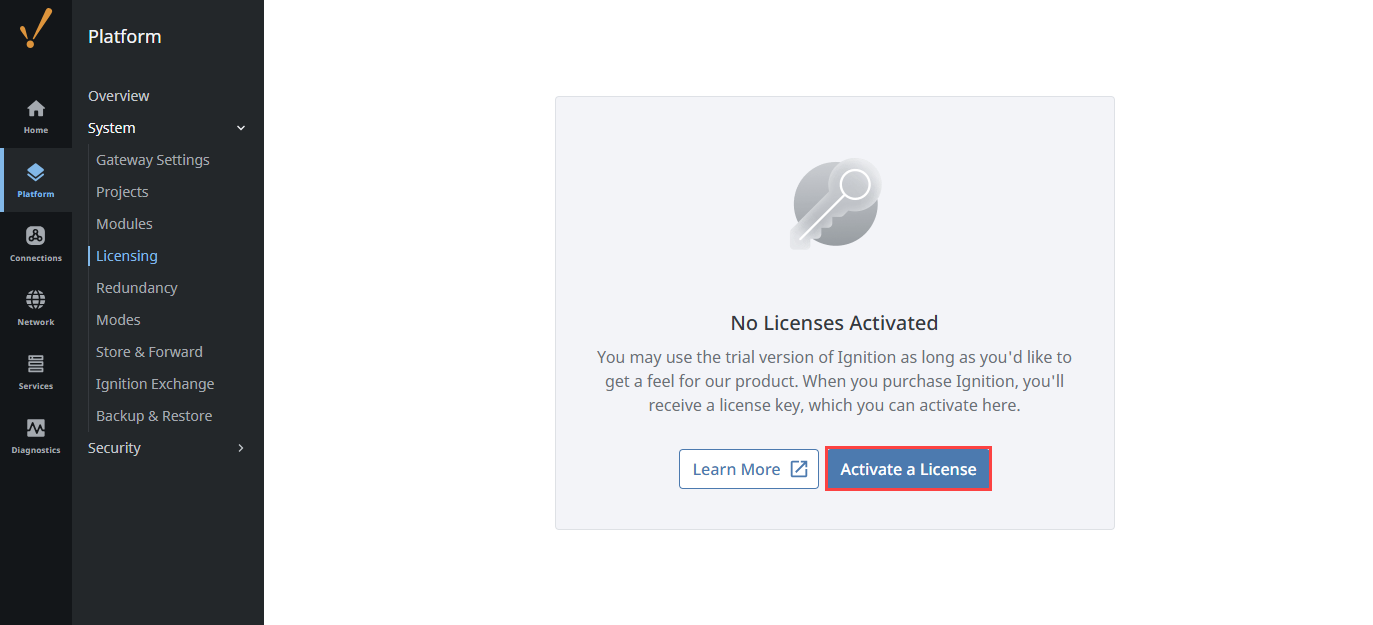Open the Learn More link
The width and height of the screenshot is (1373, 625).
(x=740, y=468)
